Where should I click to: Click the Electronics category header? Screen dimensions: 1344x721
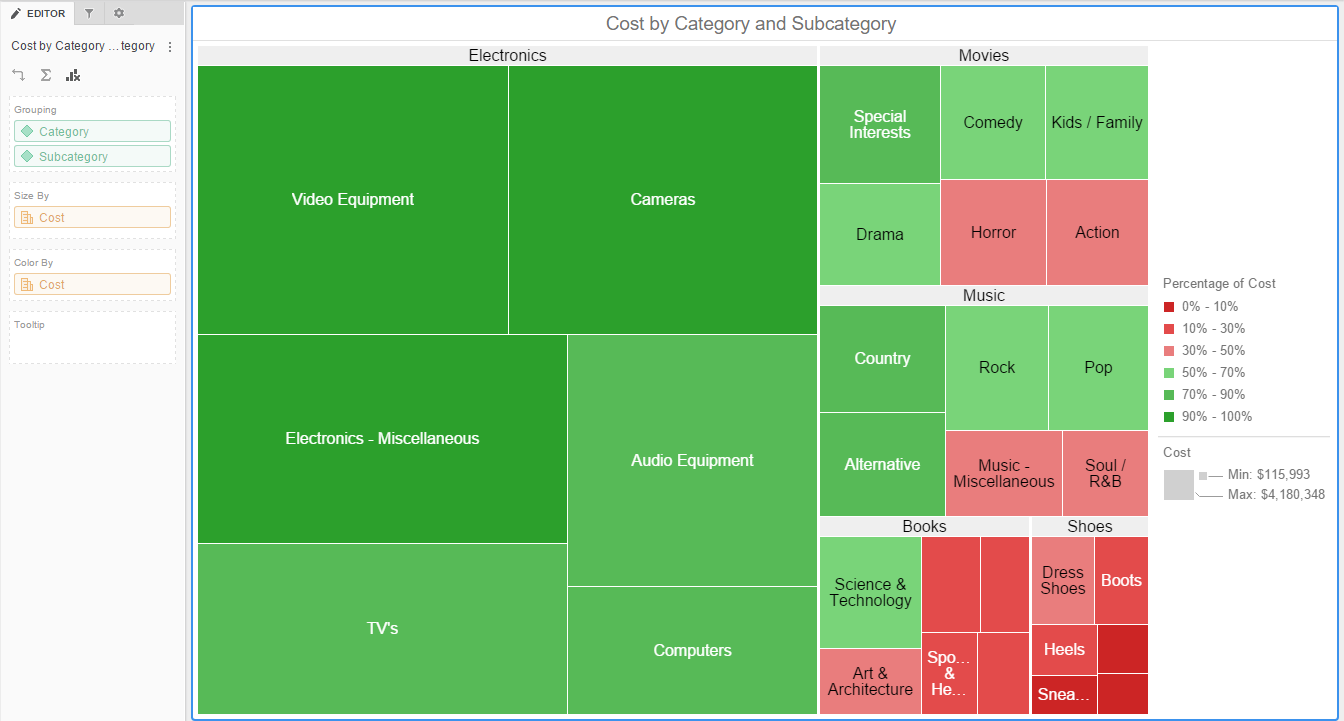pyautogui.click(x=507, y=56)
